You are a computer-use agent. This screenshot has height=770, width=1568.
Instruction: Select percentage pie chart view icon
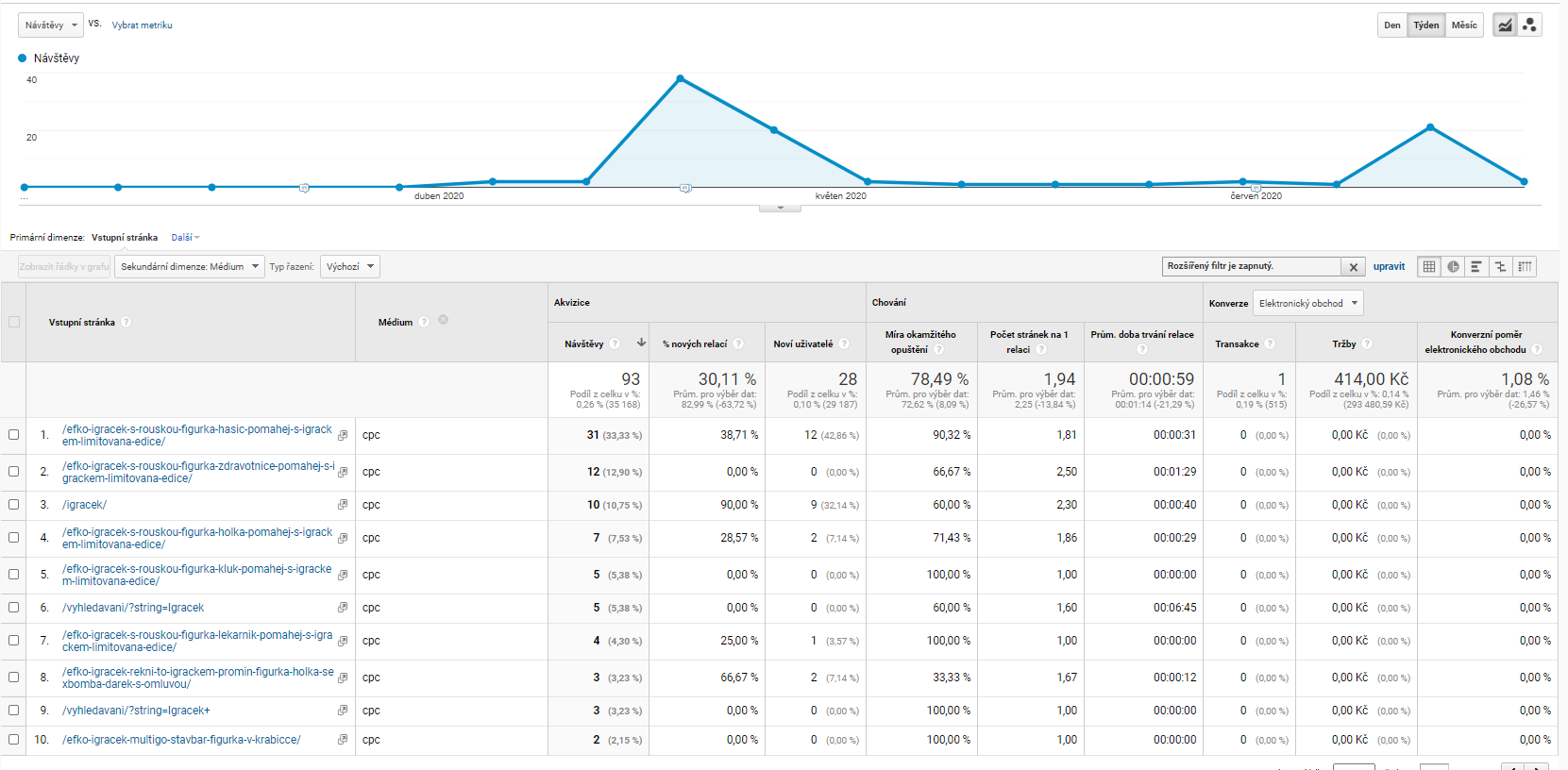click(x=1453, y=267)
